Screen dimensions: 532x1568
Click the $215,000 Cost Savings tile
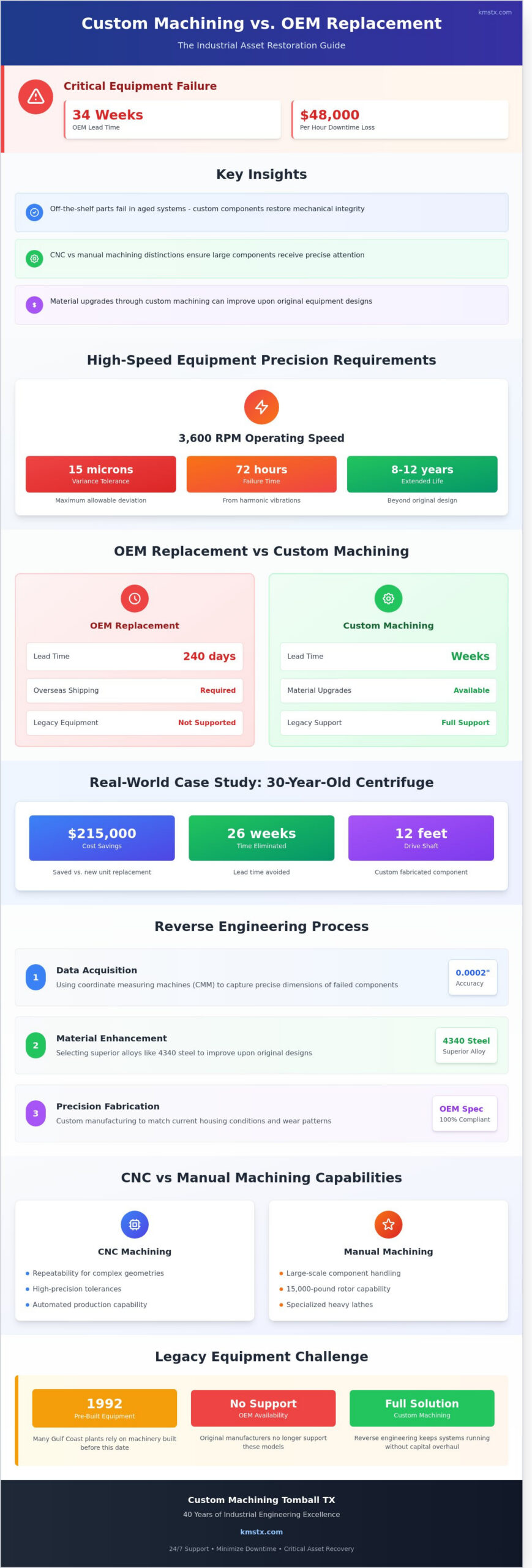point(102,837)
